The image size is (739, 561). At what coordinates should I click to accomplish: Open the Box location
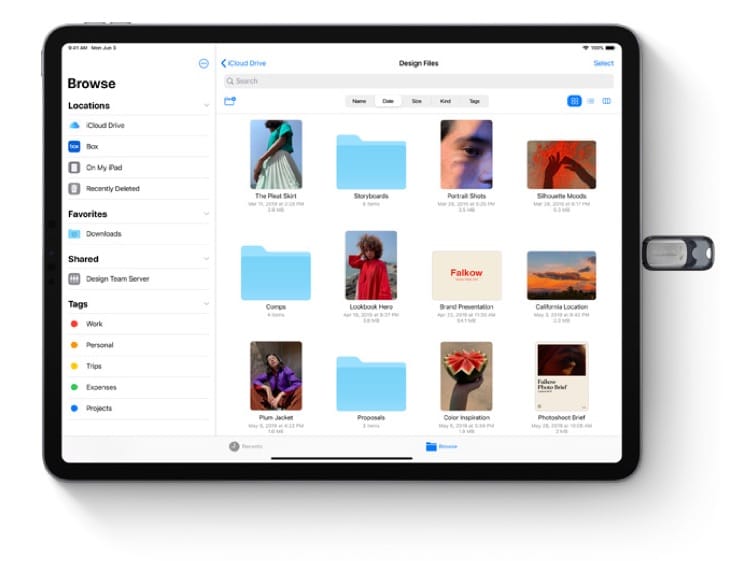point(138,147)
